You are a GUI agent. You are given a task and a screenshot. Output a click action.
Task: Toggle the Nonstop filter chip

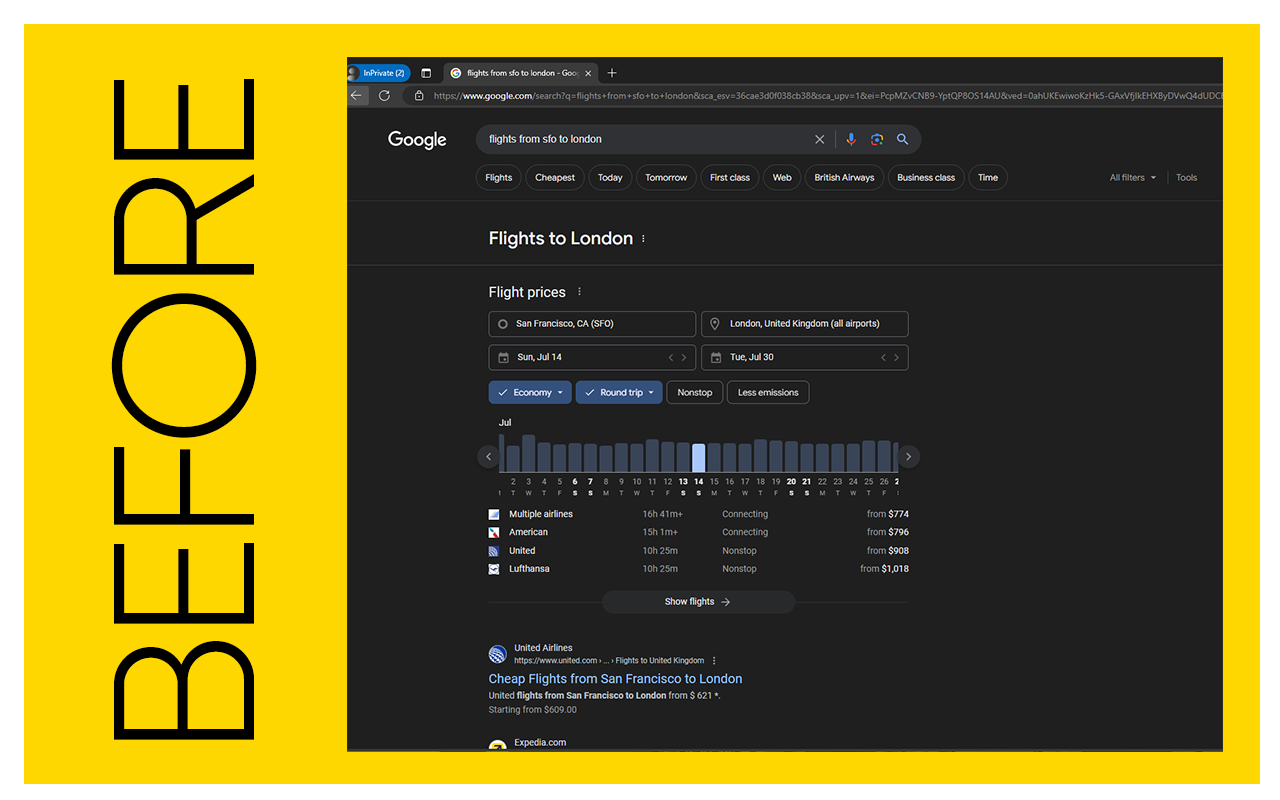pos(694,392)
